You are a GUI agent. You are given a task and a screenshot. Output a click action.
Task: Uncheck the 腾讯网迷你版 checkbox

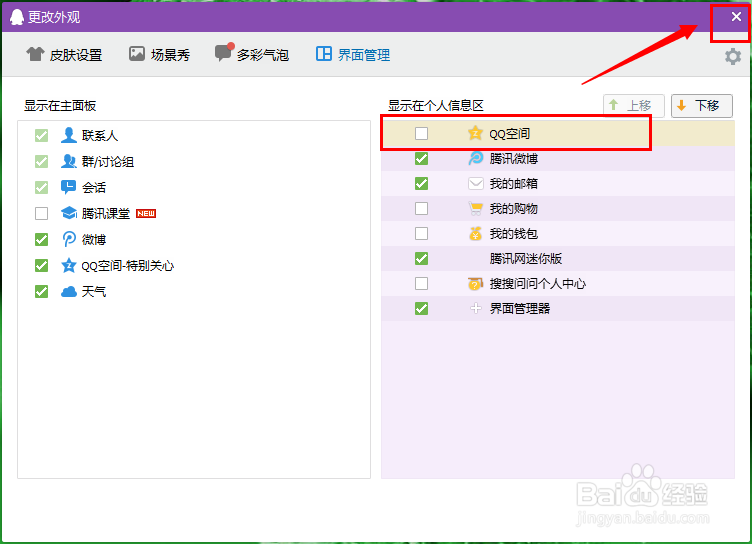422,259
